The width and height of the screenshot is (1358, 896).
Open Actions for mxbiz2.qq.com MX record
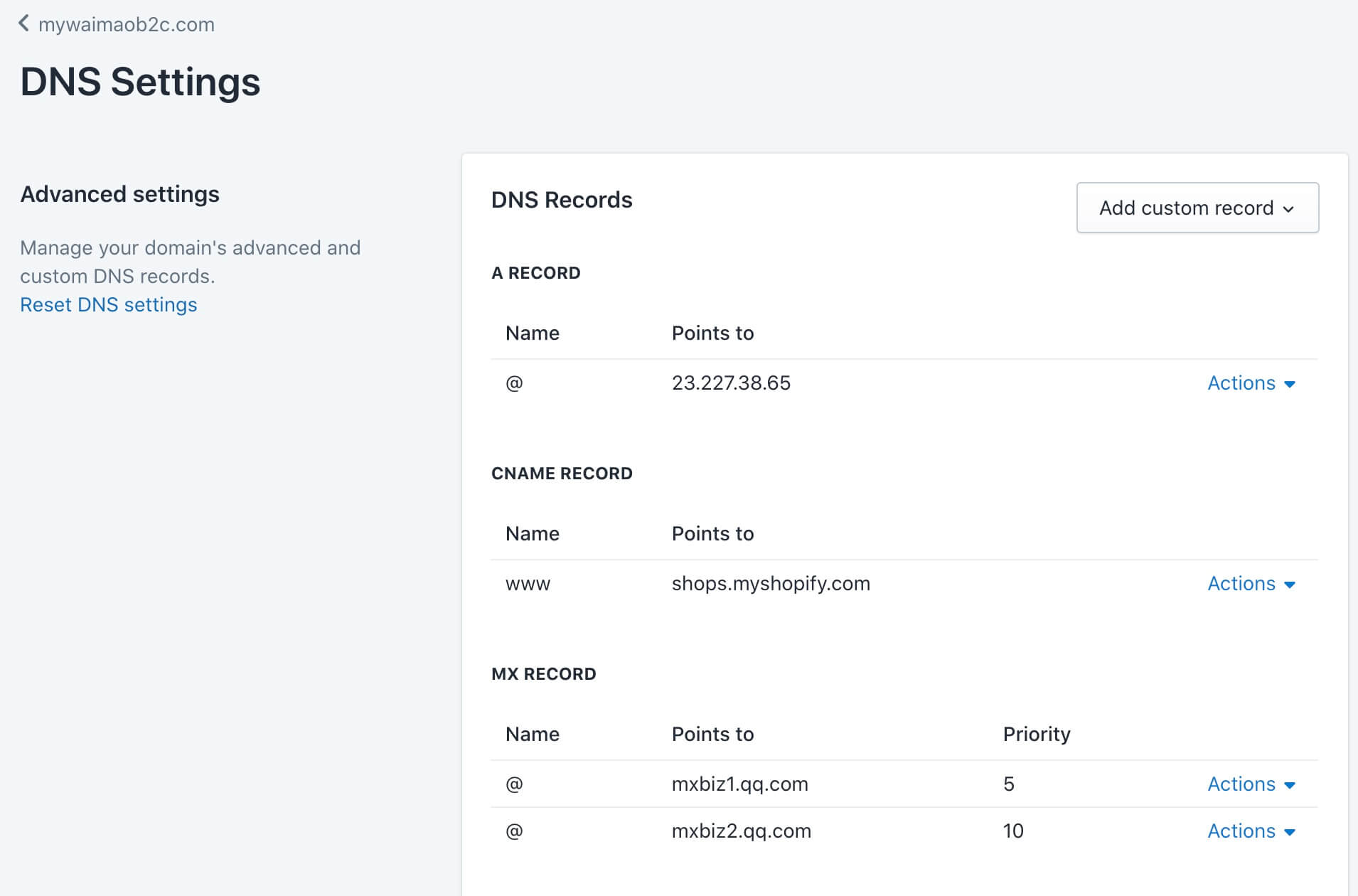pyautogui.click(x=1251, y=831)
